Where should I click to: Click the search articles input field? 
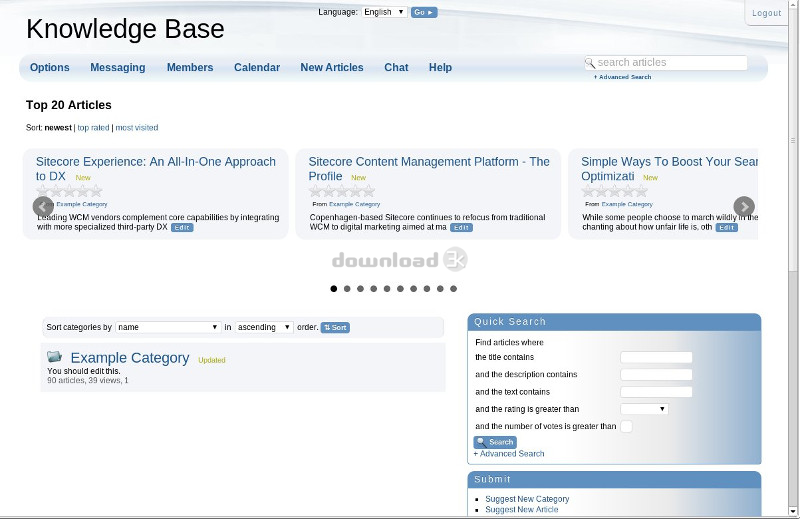(x=666, y=63)
